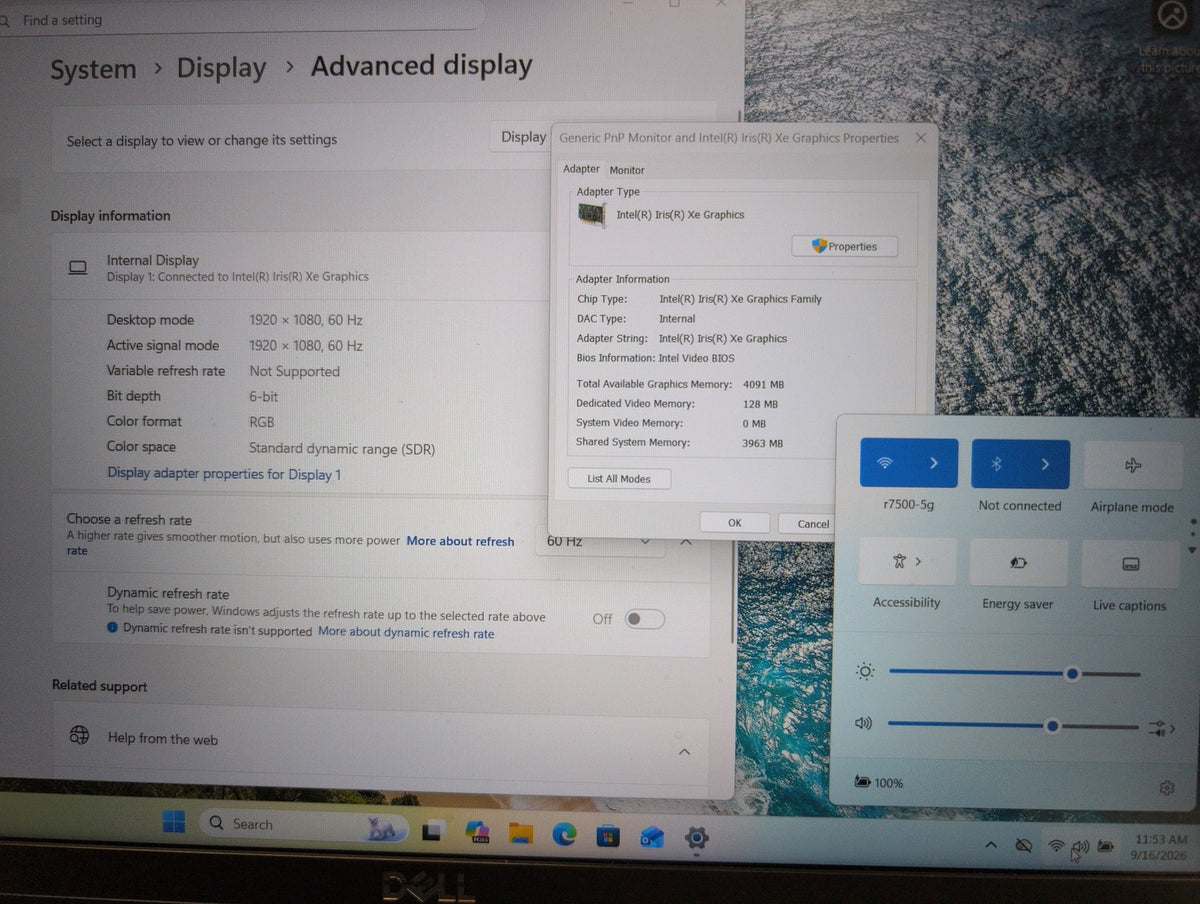The height and width of the screenshot is (904, 1200).
Task: Go to the Display breadcrumb
Action: click(x=221, y=68)
